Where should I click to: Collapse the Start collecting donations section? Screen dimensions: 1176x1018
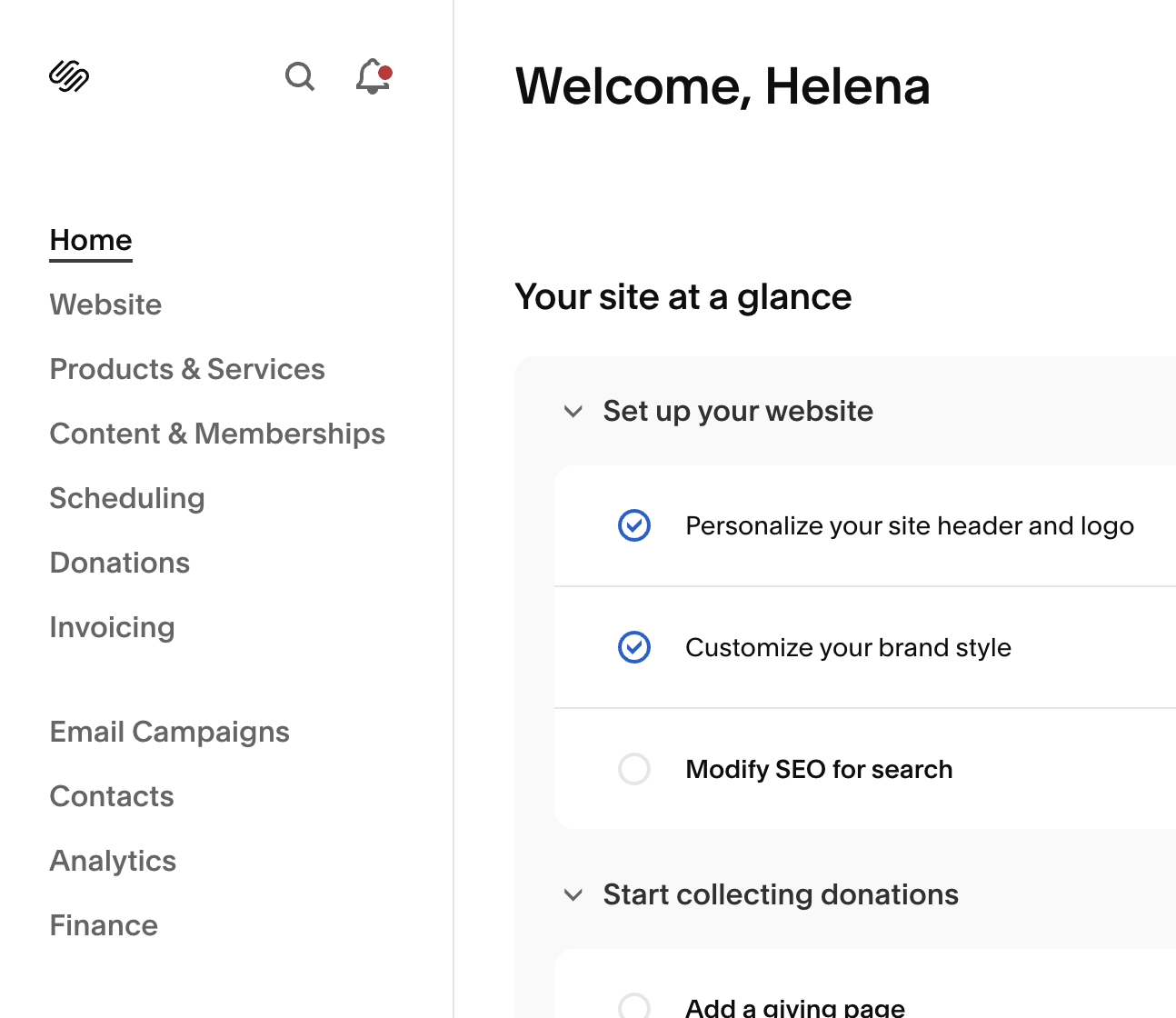[x=573, y=894]
